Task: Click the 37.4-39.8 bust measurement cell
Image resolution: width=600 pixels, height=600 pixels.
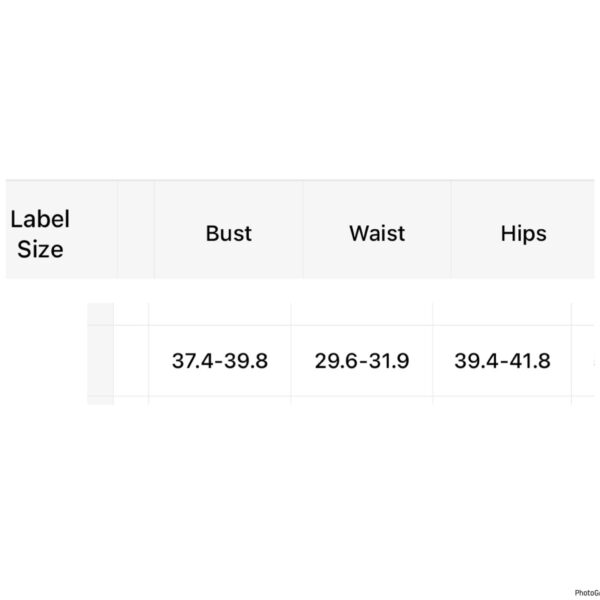Action: (x=220, y=361)
